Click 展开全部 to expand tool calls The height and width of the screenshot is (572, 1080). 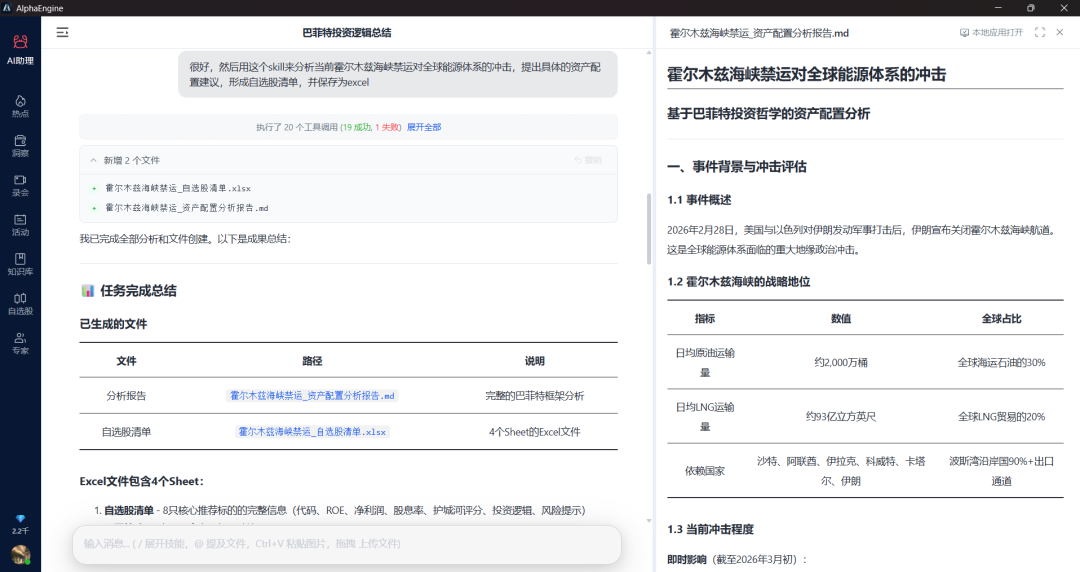424,127
